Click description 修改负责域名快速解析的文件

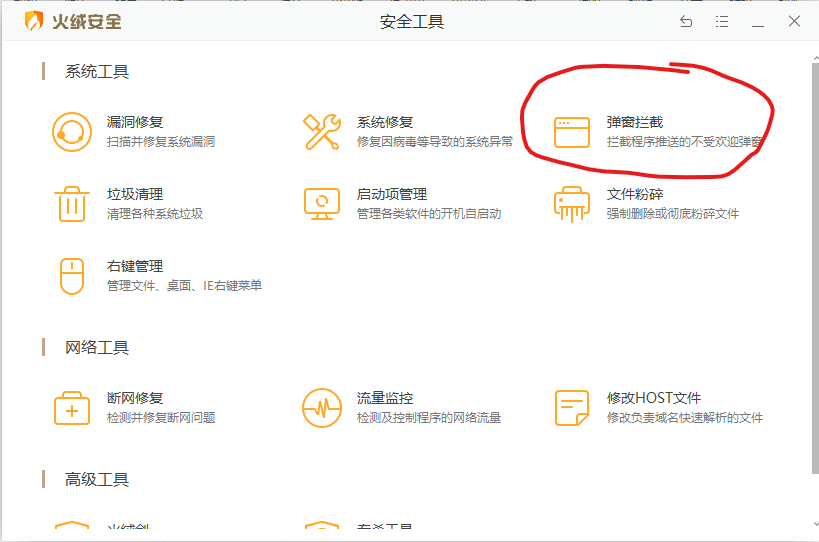pyautogui.click(x=685, y=417)
